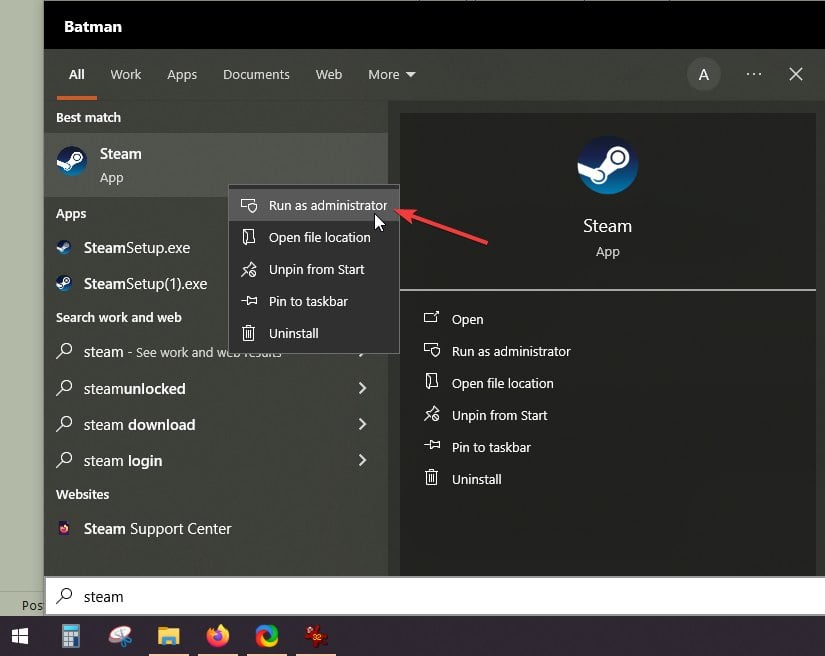Choose Open file location in the context menu
Viewport: 825px width, 656px height.
pyautogui.click(x=314, y=237)
